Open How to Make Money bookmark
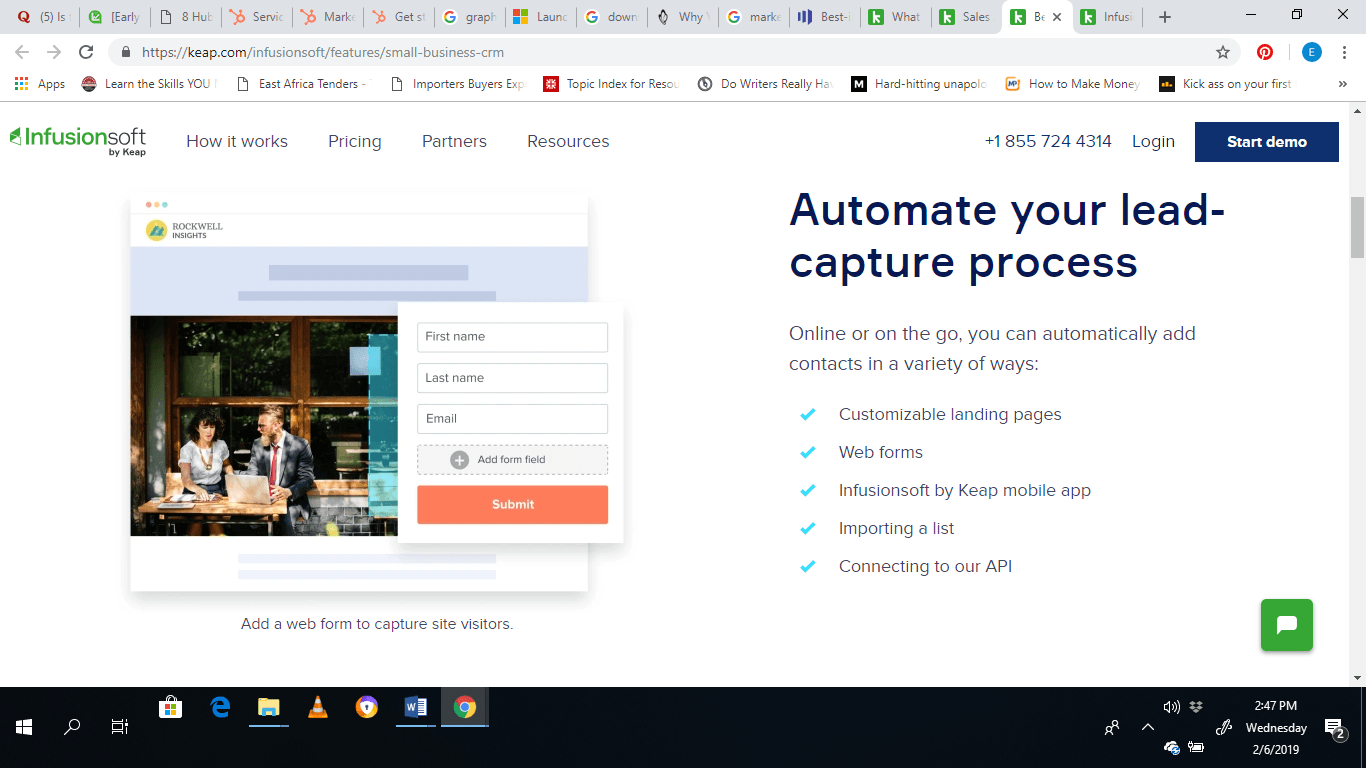 [x=1073, y=84]
